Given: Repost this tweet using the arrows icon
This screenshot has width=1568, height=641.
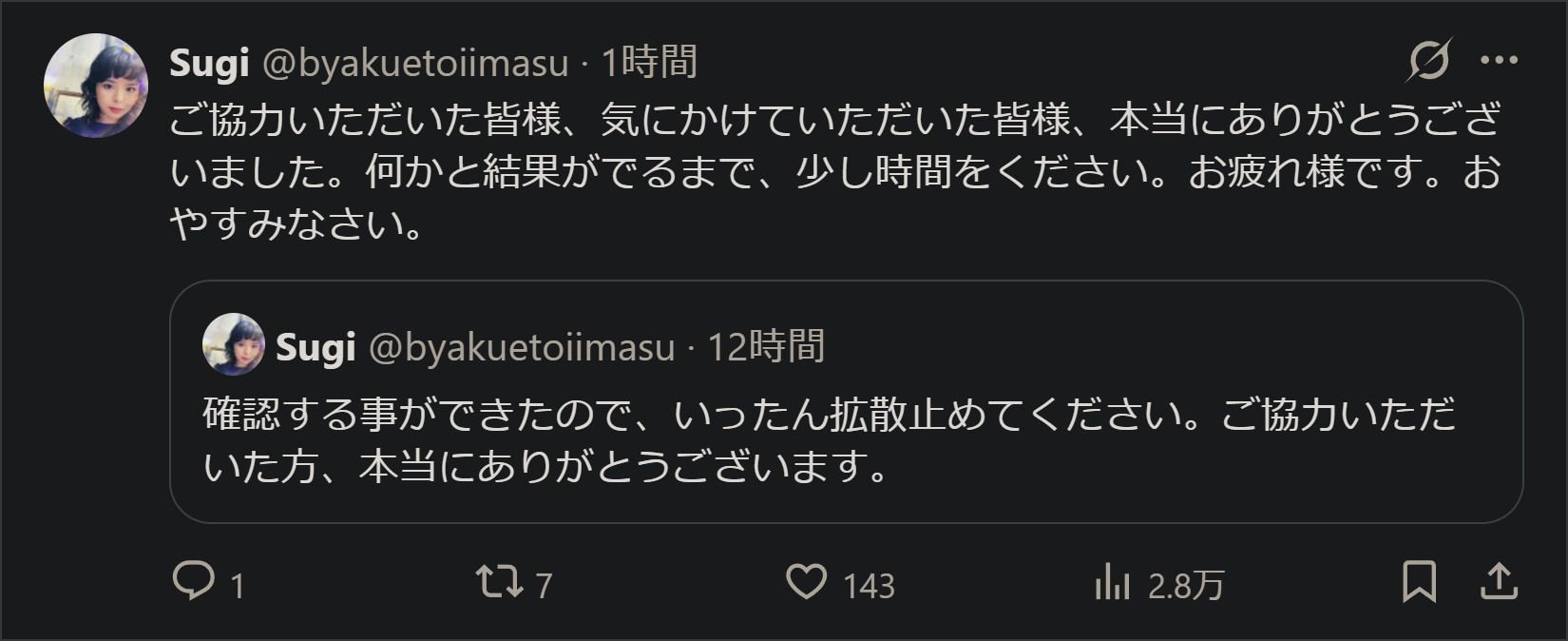Looking at the screenshot, I should pyautogui.click(x=499, y=581).
